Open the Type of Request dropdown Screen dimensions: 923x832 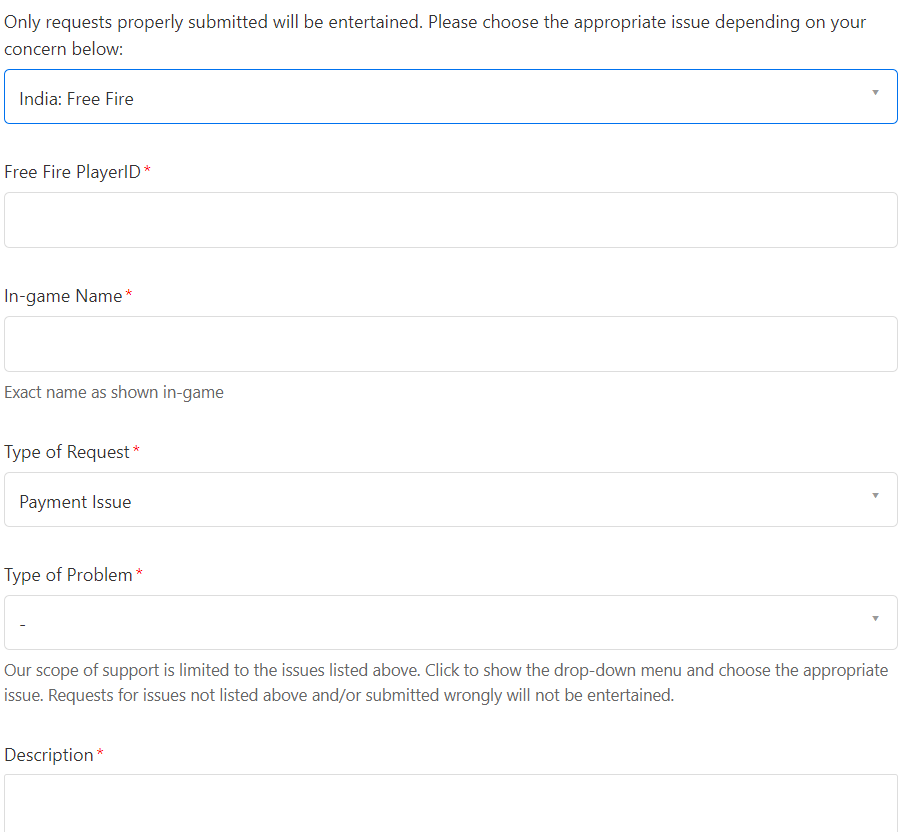tap(450, 499)
